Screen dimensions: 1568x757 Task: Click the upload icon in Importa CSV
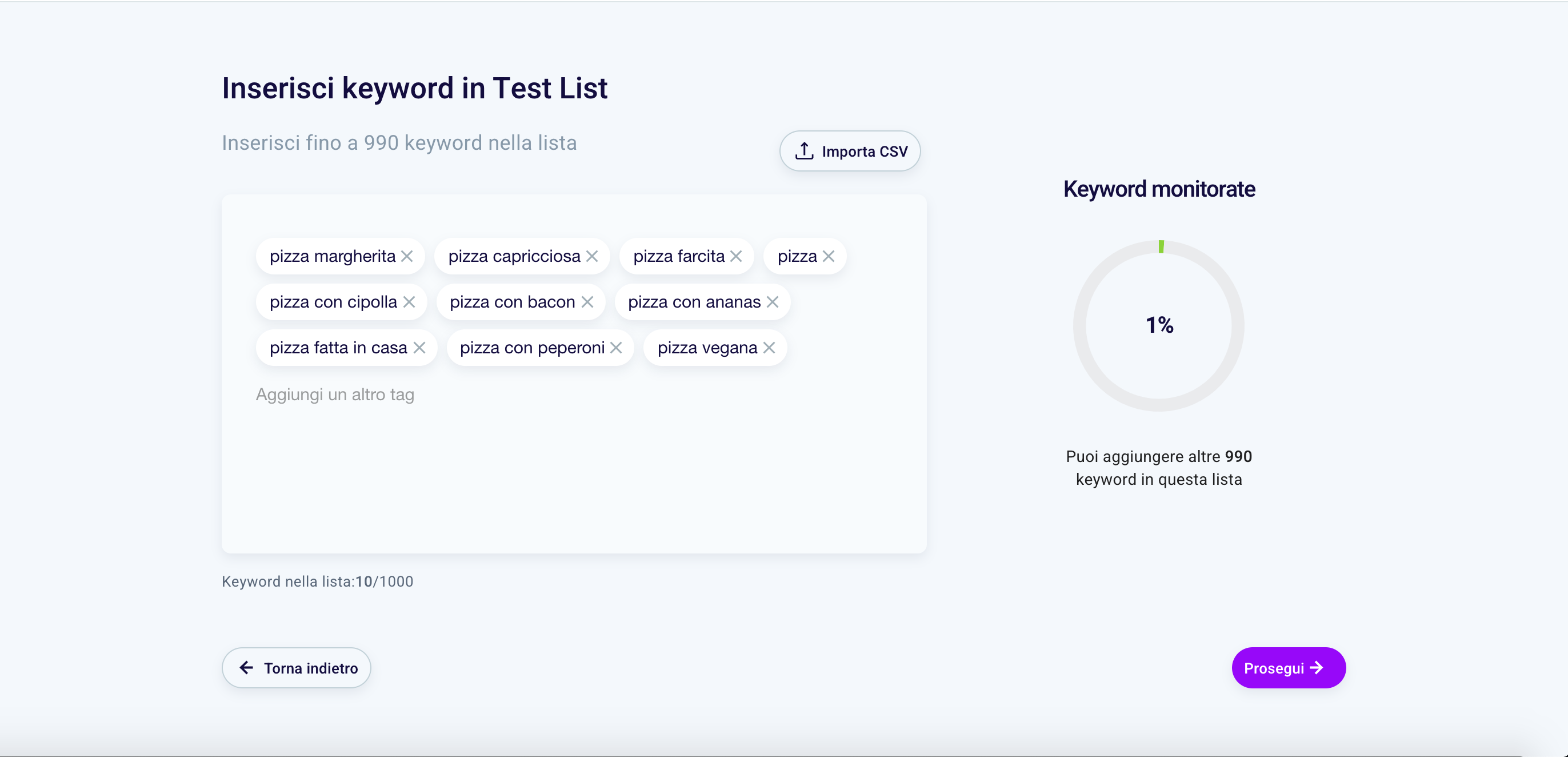click(804, 150)
